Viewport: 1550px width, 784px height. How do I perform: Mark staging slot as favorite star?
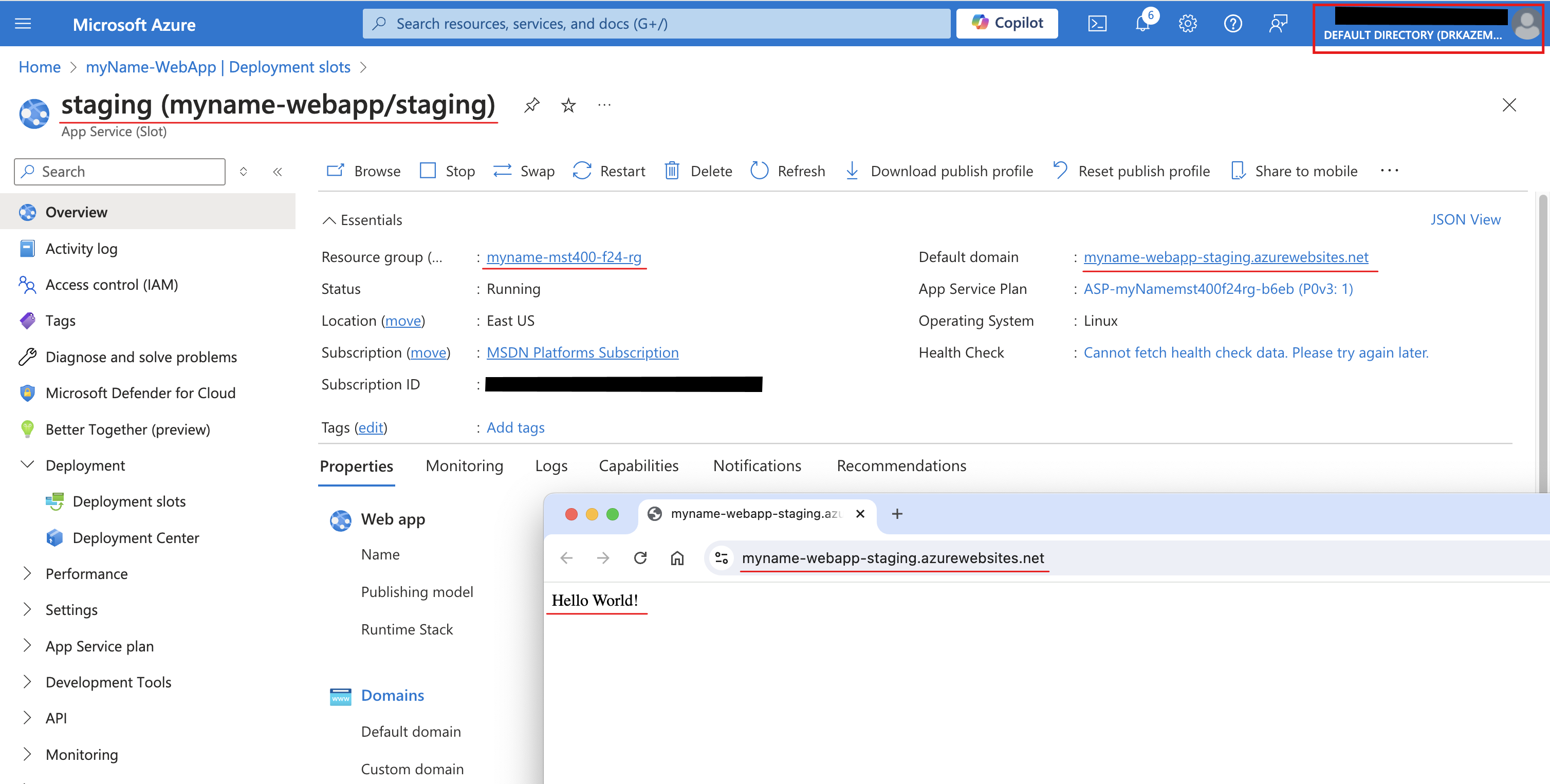(x=568, y=105)
